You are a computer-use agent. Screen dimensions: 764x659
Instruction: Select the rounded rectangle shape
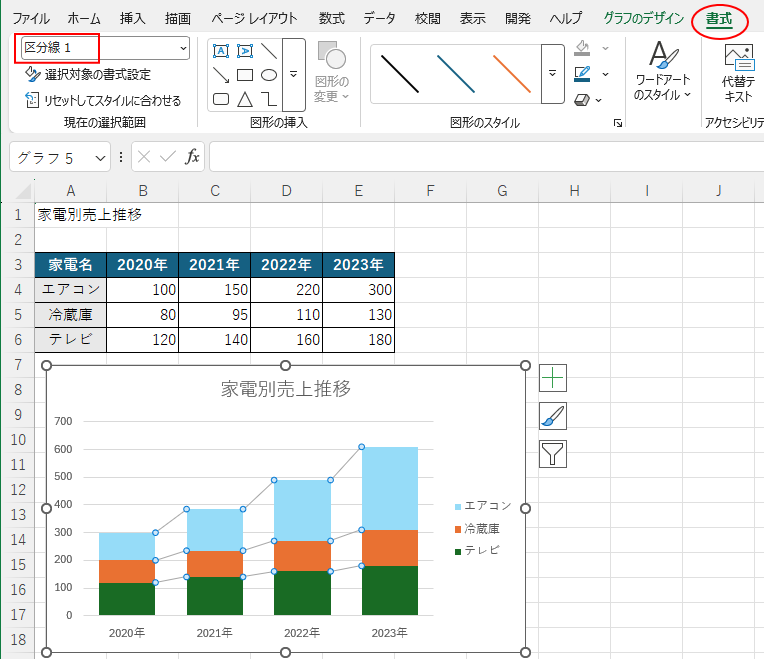[x=221, y=99]
